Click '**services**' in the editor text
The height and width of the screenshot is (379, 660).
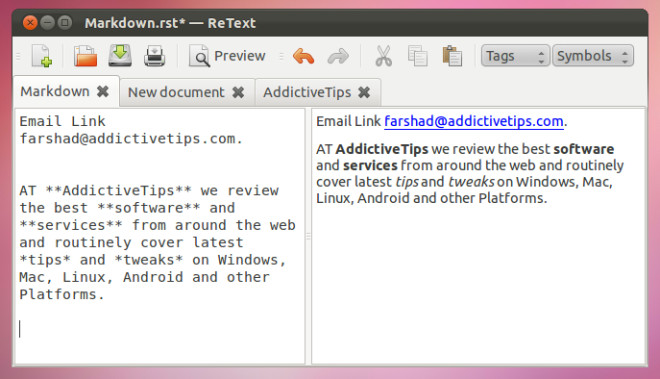(71, 225)
